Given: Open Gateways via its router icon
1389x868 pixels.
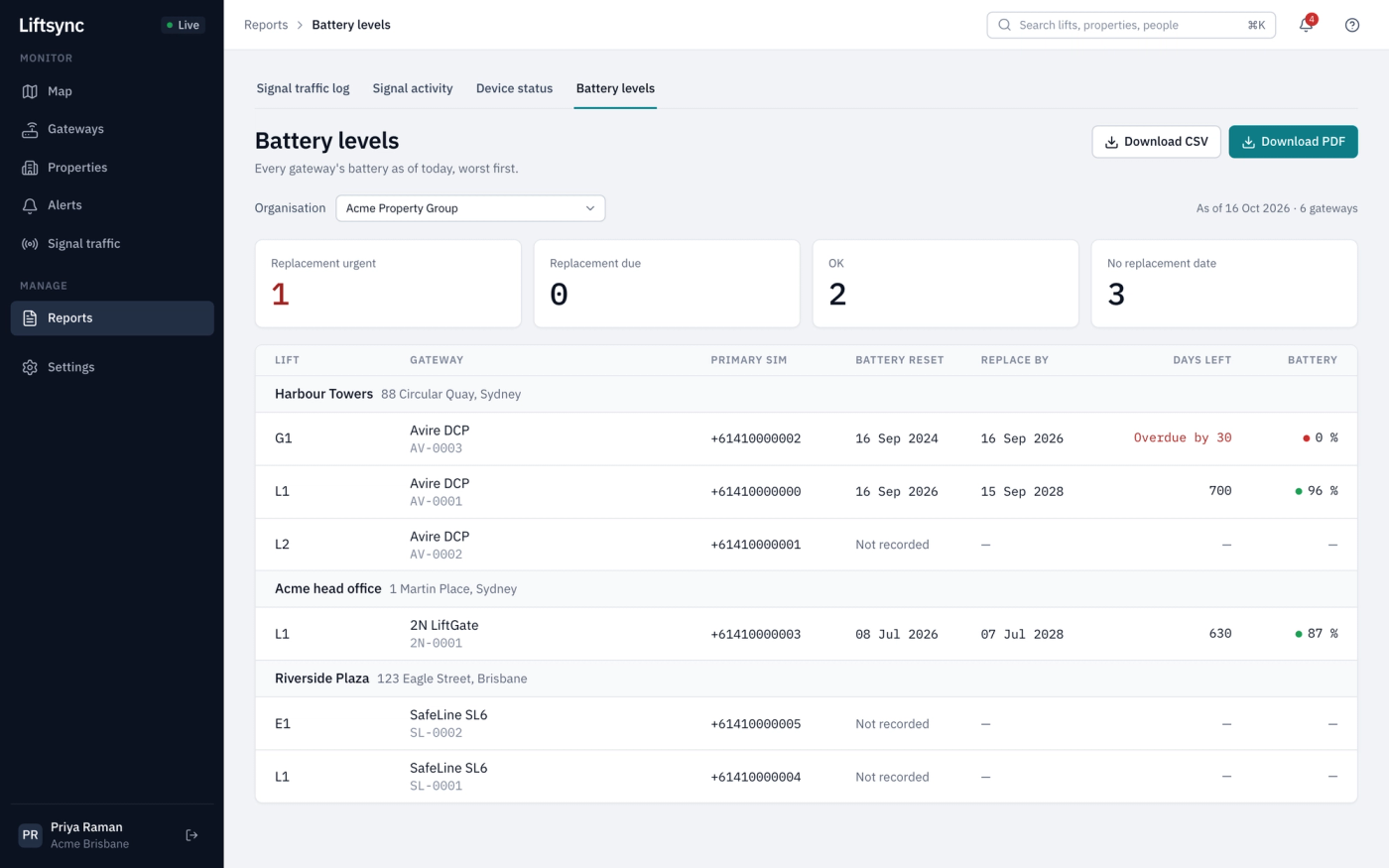Looking at the screenshot, I should click(30, 129).
